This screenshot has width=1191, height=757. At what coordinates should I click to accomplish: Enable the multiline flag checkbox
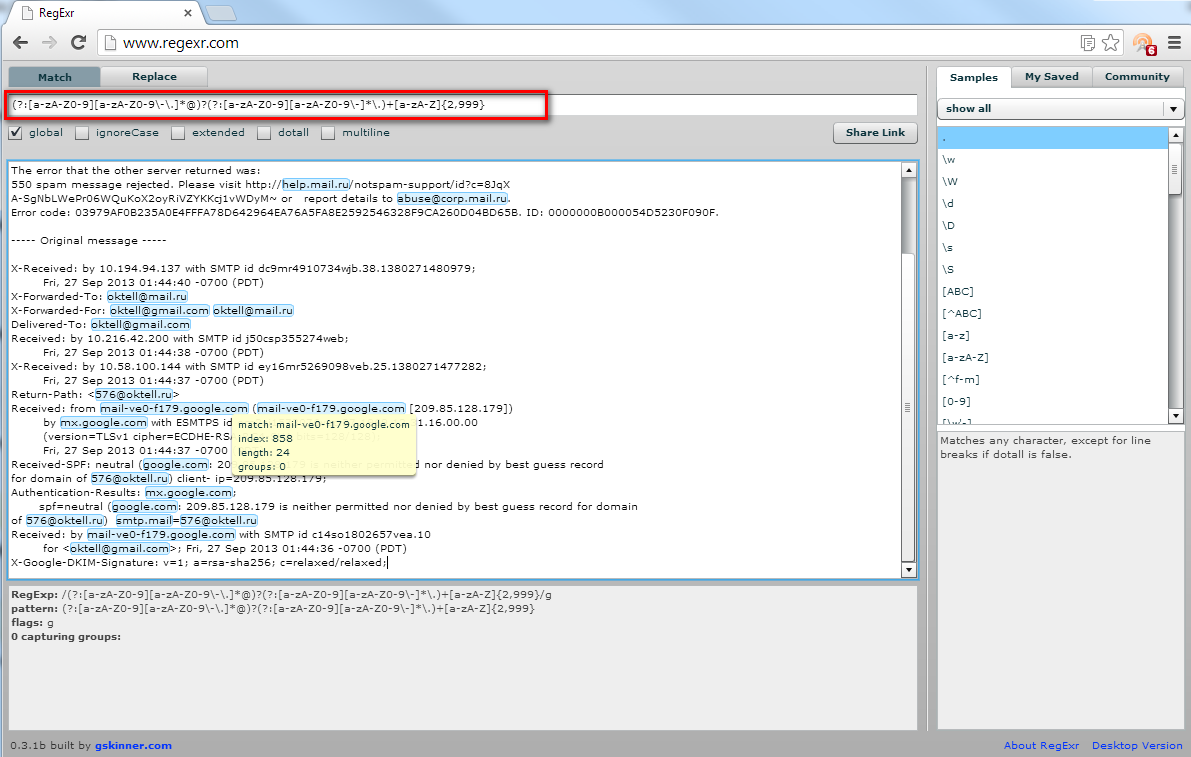point(328,132)
